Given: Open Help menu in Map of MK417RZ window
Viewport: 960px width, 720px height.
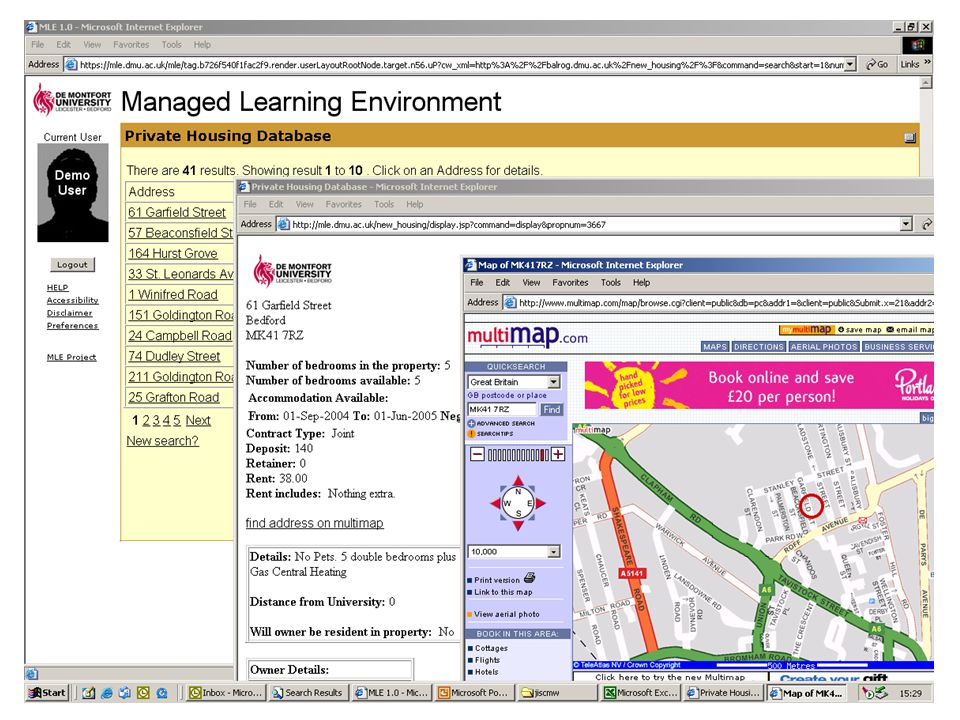Looking at the screenshot, I should point(641,282).
